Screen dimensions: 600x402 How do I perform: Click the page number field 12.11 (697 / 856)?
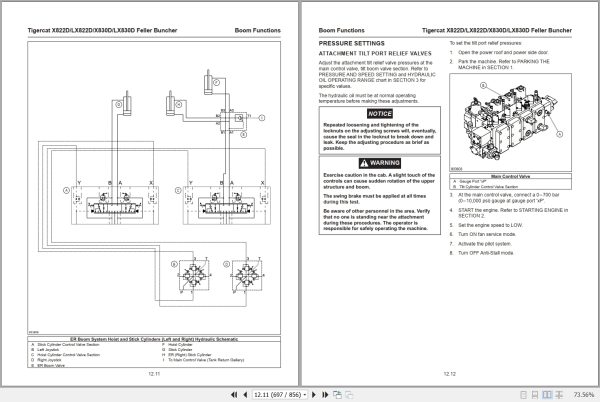(278, 395)
